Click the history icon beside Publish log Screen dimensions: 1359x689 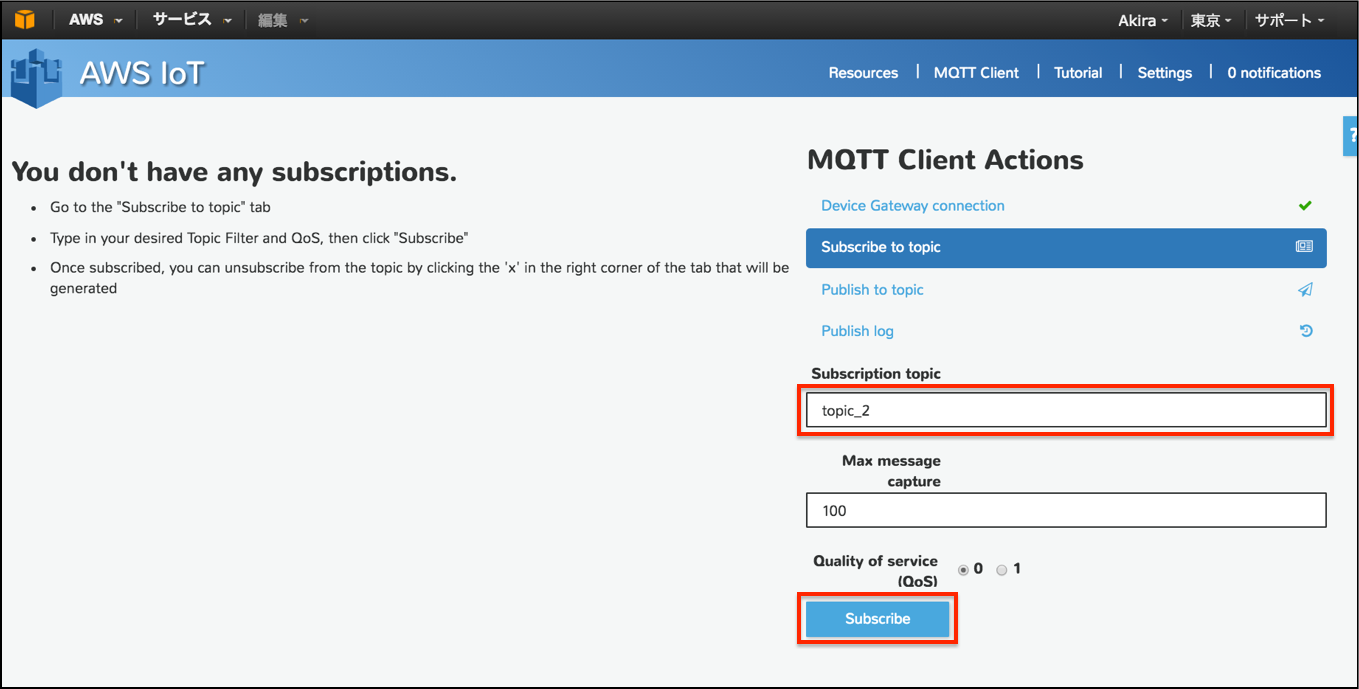coord(1306,330)
